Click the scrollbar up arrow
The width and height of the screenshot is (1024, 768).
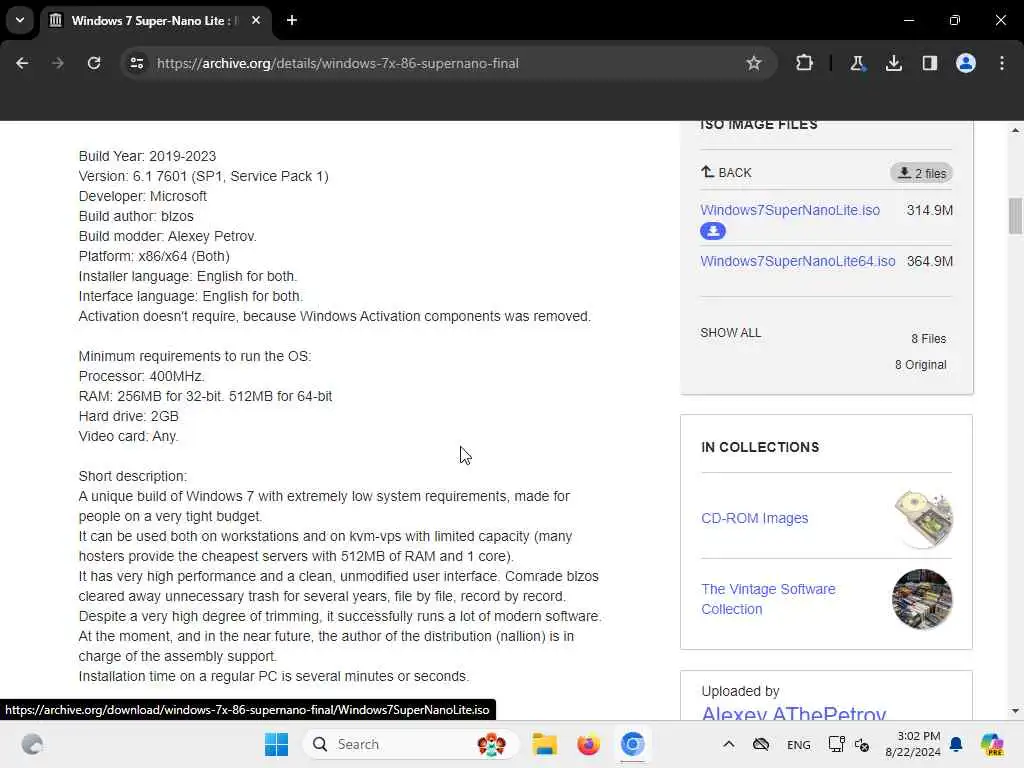tap(1015, 130)
